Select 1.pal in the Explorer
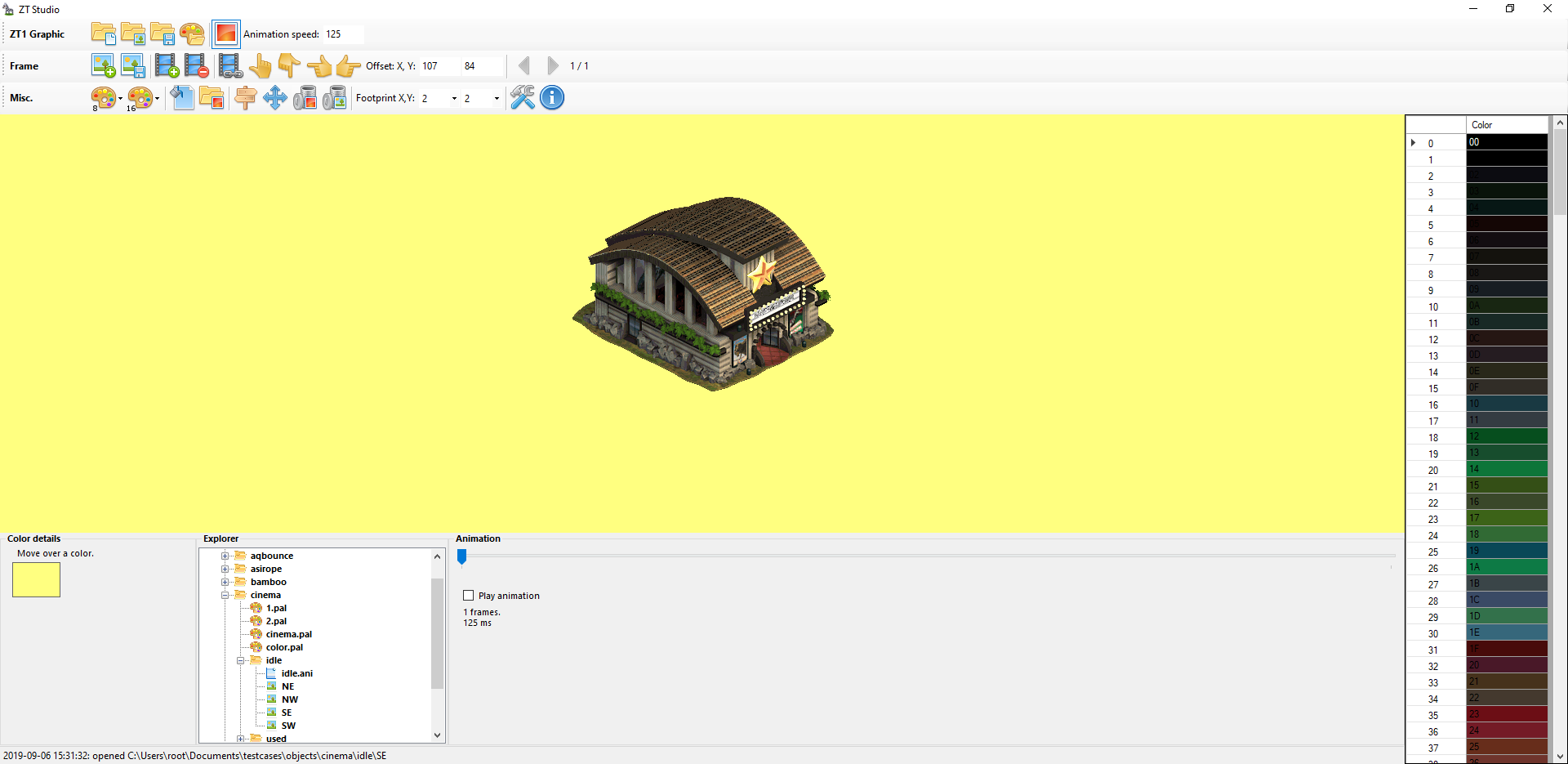Screen dimensions: 1568x764 coord(276,608)
